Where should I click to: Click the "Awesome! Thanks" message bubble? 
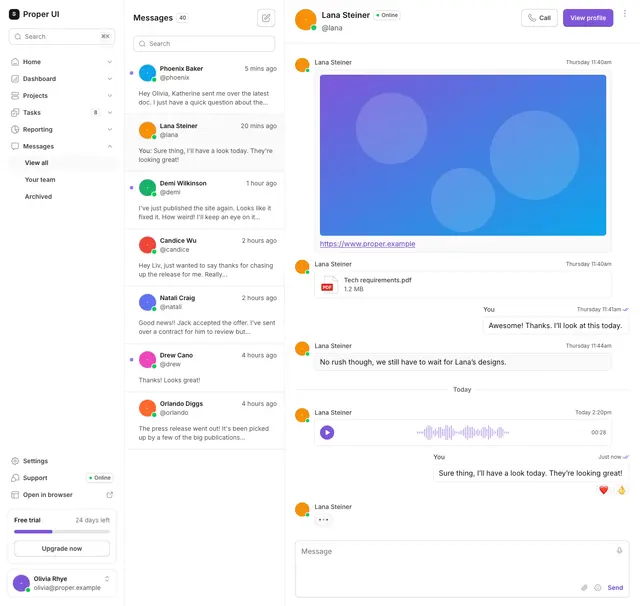coord(555,326)
